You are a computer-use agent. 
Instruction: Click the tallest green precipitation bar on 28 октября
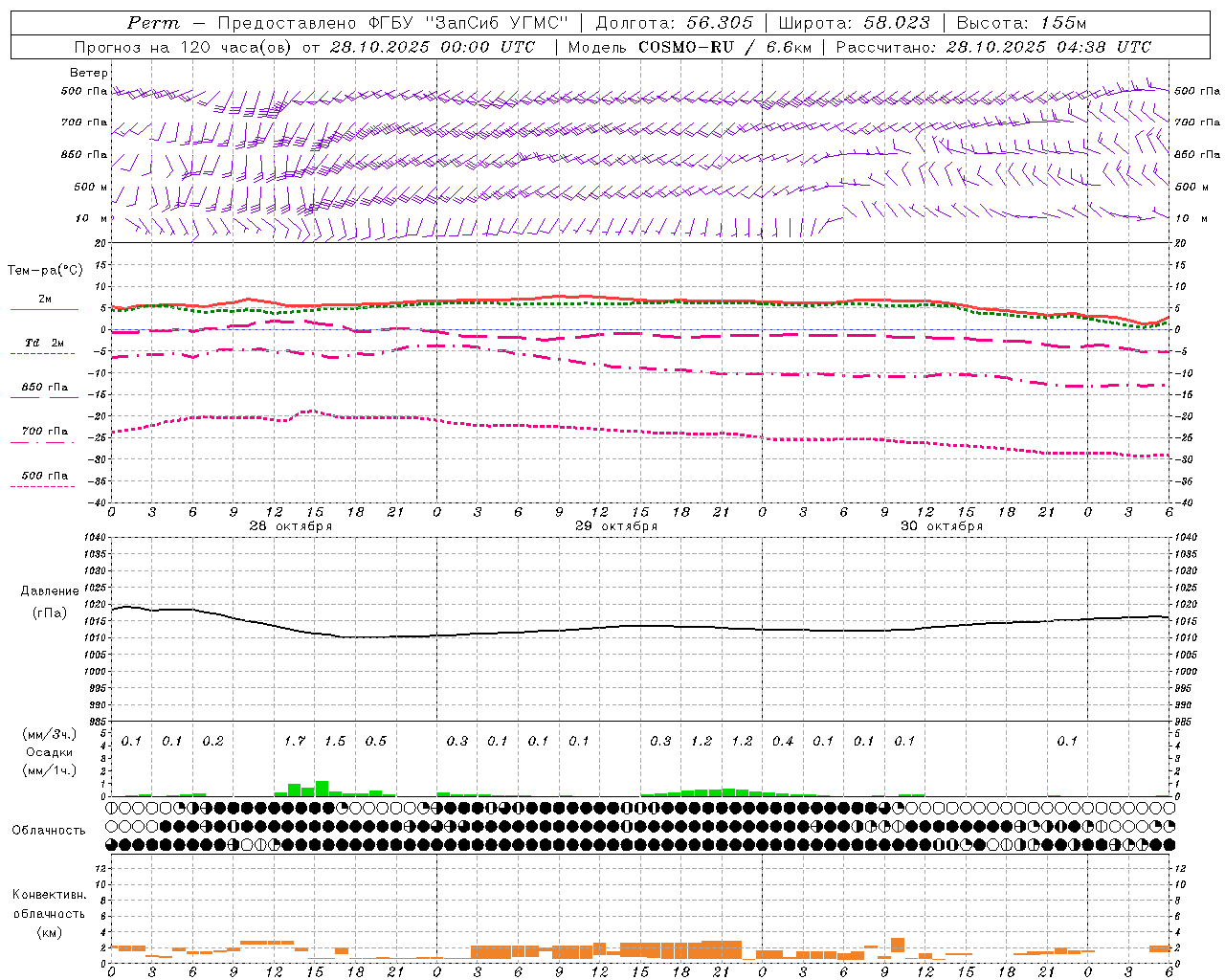(x=322, y=789)
